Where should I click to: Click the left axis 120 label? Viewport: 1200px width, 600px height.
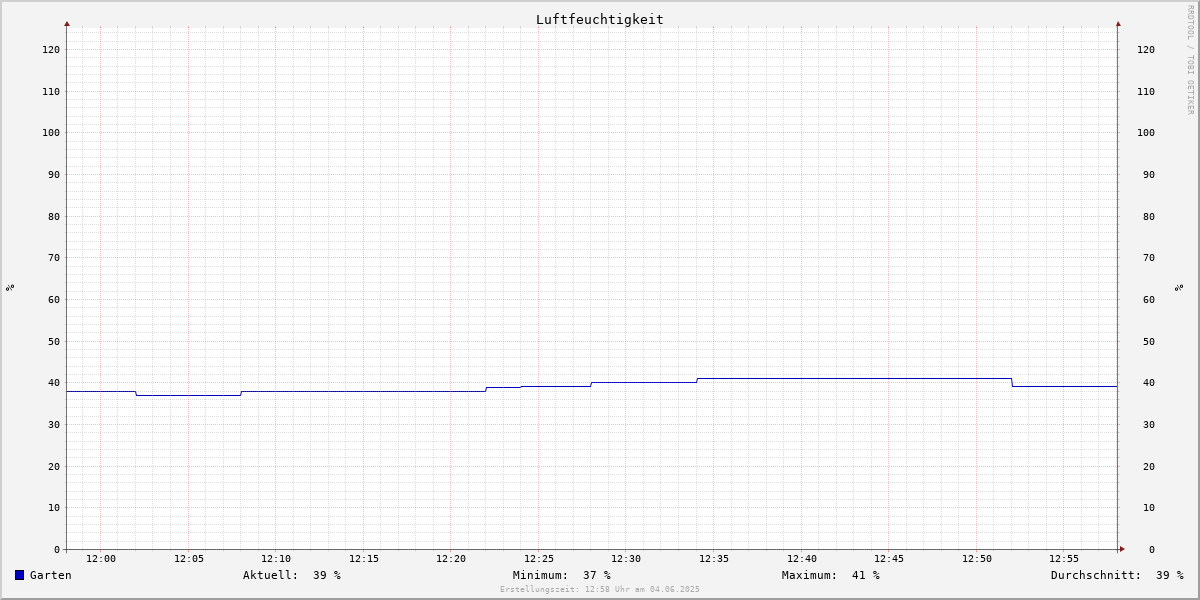51,49
